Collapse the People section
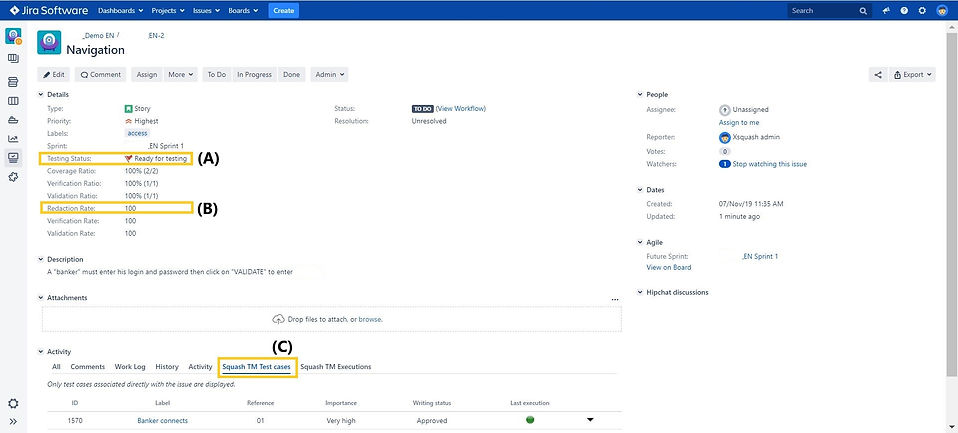This screenshot has width=958, height=433. tap(640, 95)
